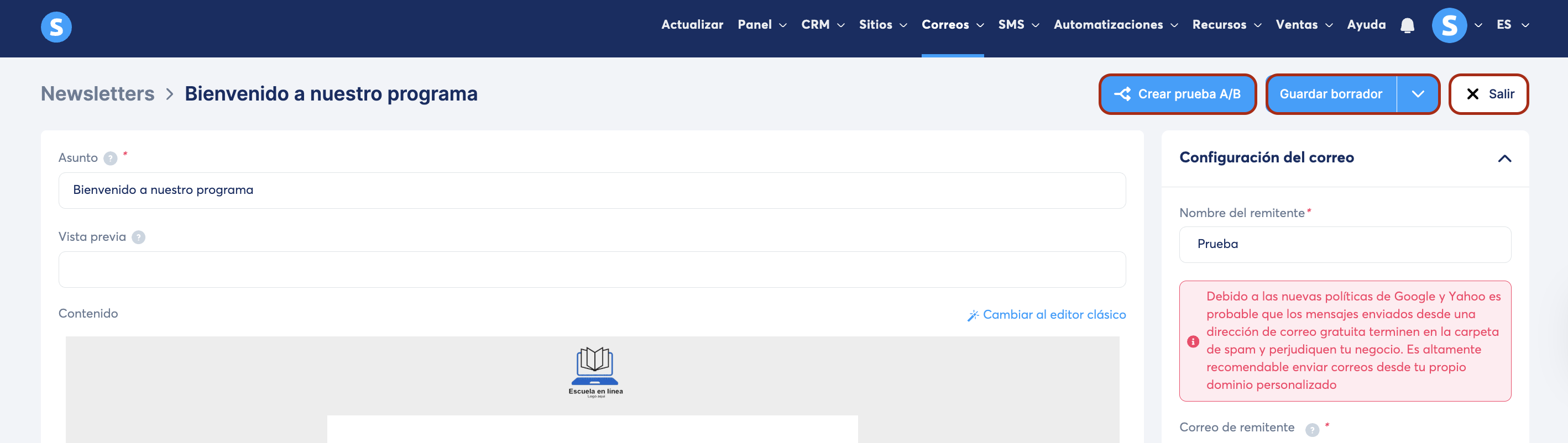Click the Correo de remitente label
This screenshot has width=1568, height=443.
pyautogui.click(x=1236, y=427)
